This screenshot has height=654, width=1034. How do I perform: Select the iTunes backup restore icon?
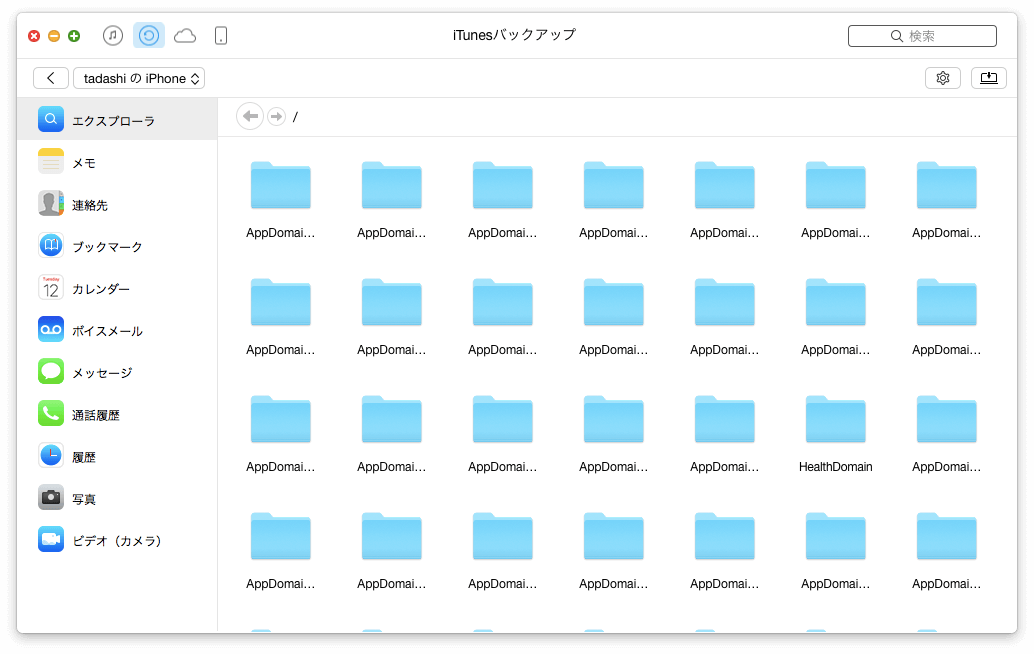coord(149,36)
